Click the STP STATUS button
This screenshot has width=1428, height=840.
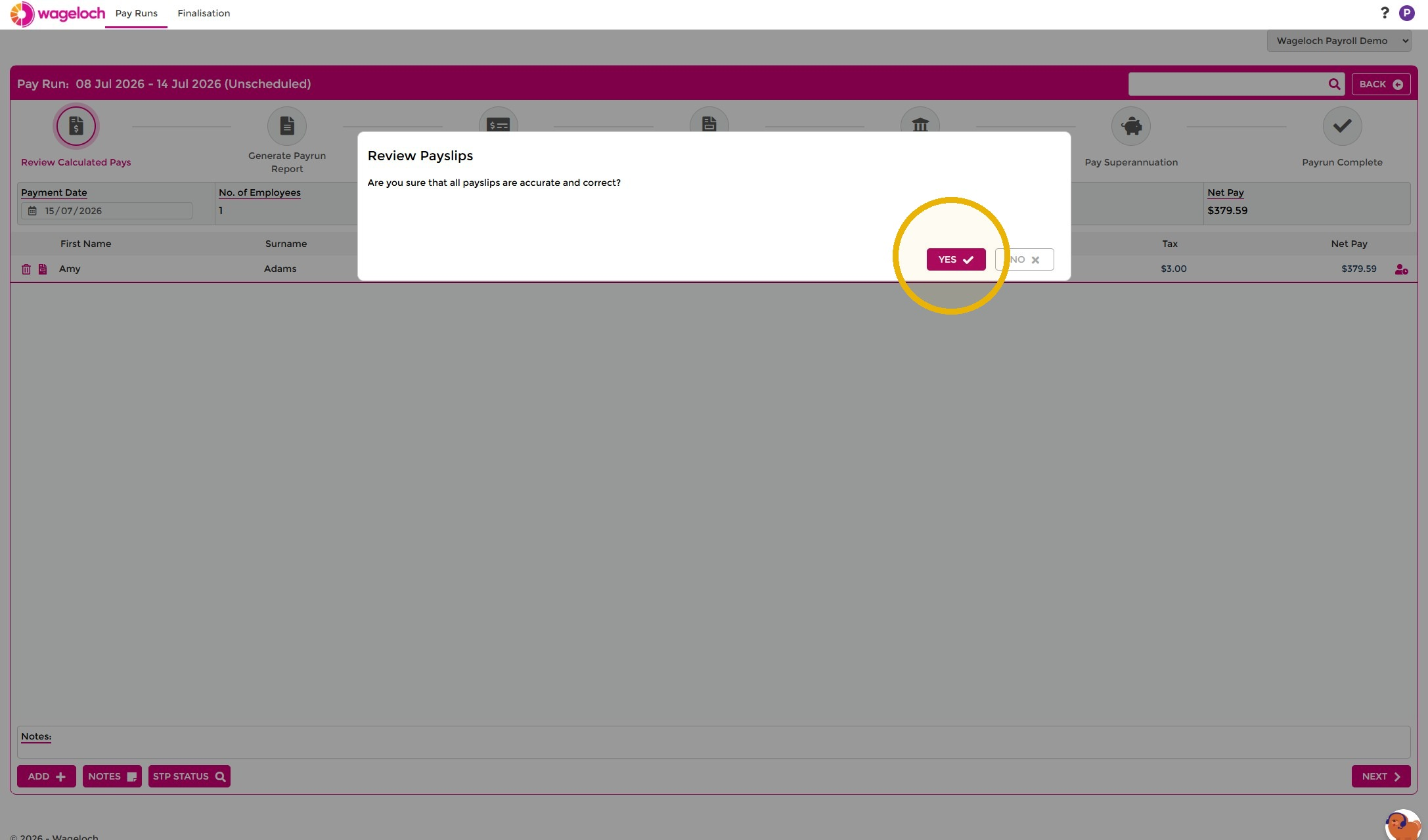pos(189,776)
